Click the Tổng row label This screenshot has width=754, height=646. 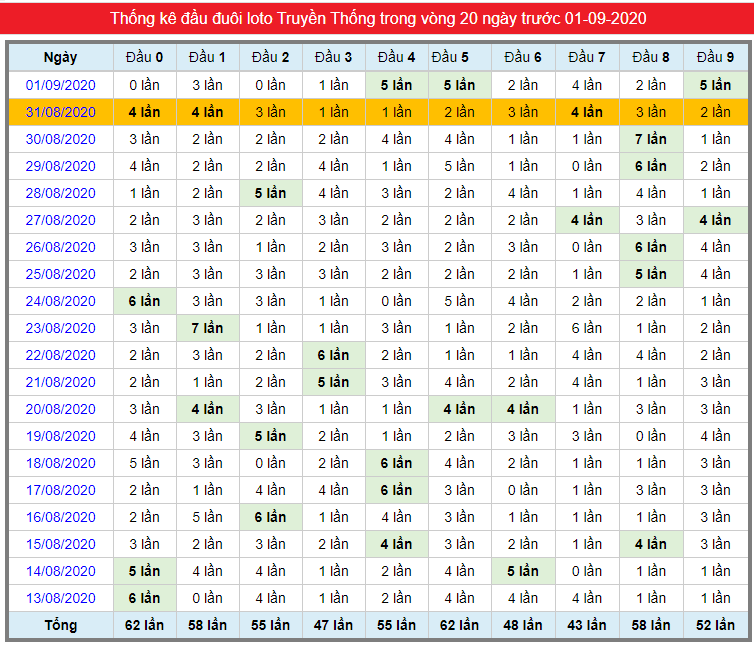pos(61,625)
